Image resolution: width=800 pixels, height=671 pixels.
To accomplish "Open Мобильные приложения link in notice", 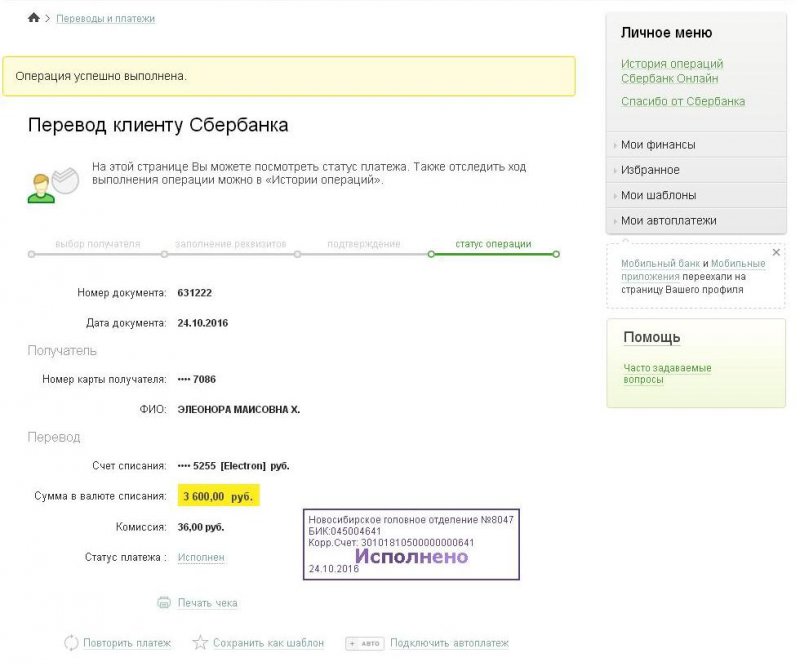I will [x=693, y=270].
